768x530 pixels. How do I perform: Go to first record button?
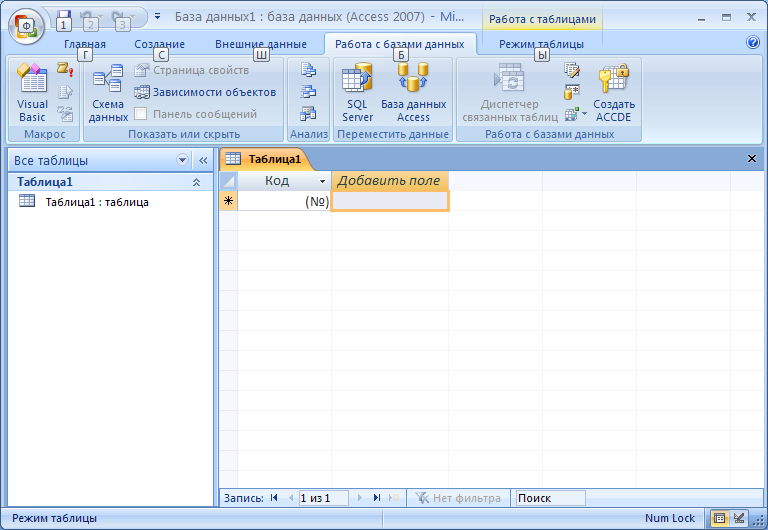[x=274, y=498]
